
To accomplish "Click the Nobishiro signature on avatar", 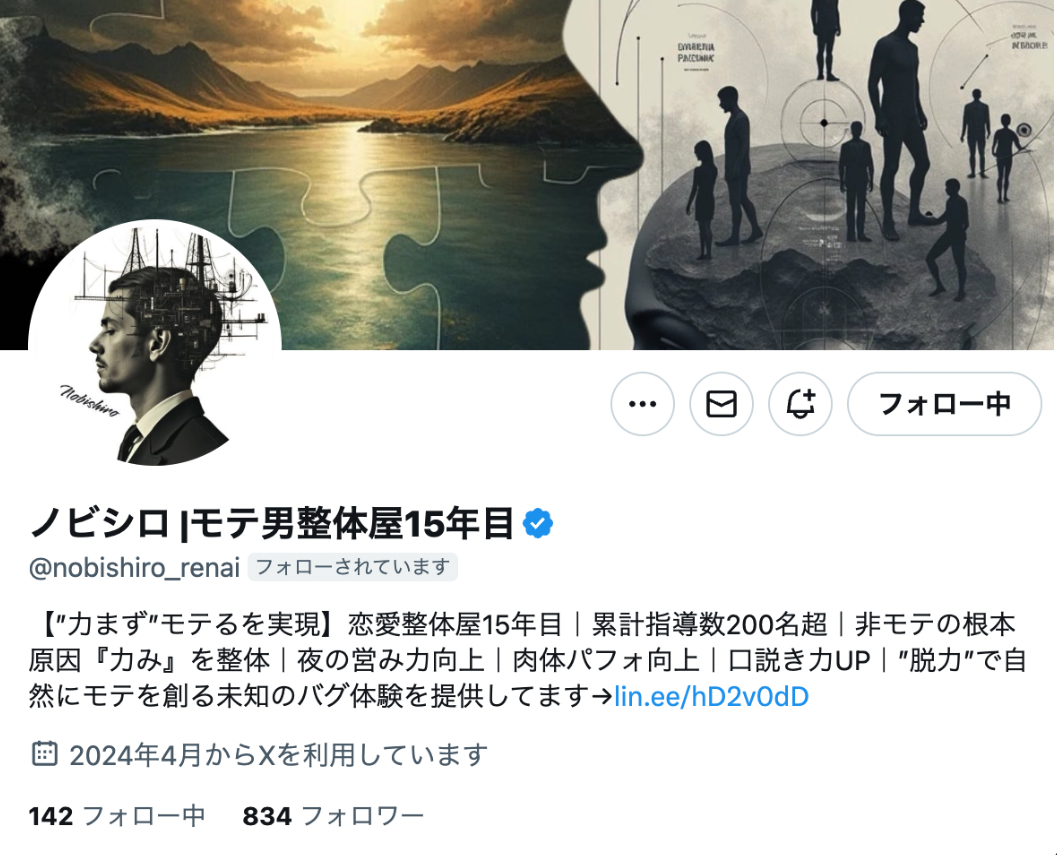I will coord(90,401).
